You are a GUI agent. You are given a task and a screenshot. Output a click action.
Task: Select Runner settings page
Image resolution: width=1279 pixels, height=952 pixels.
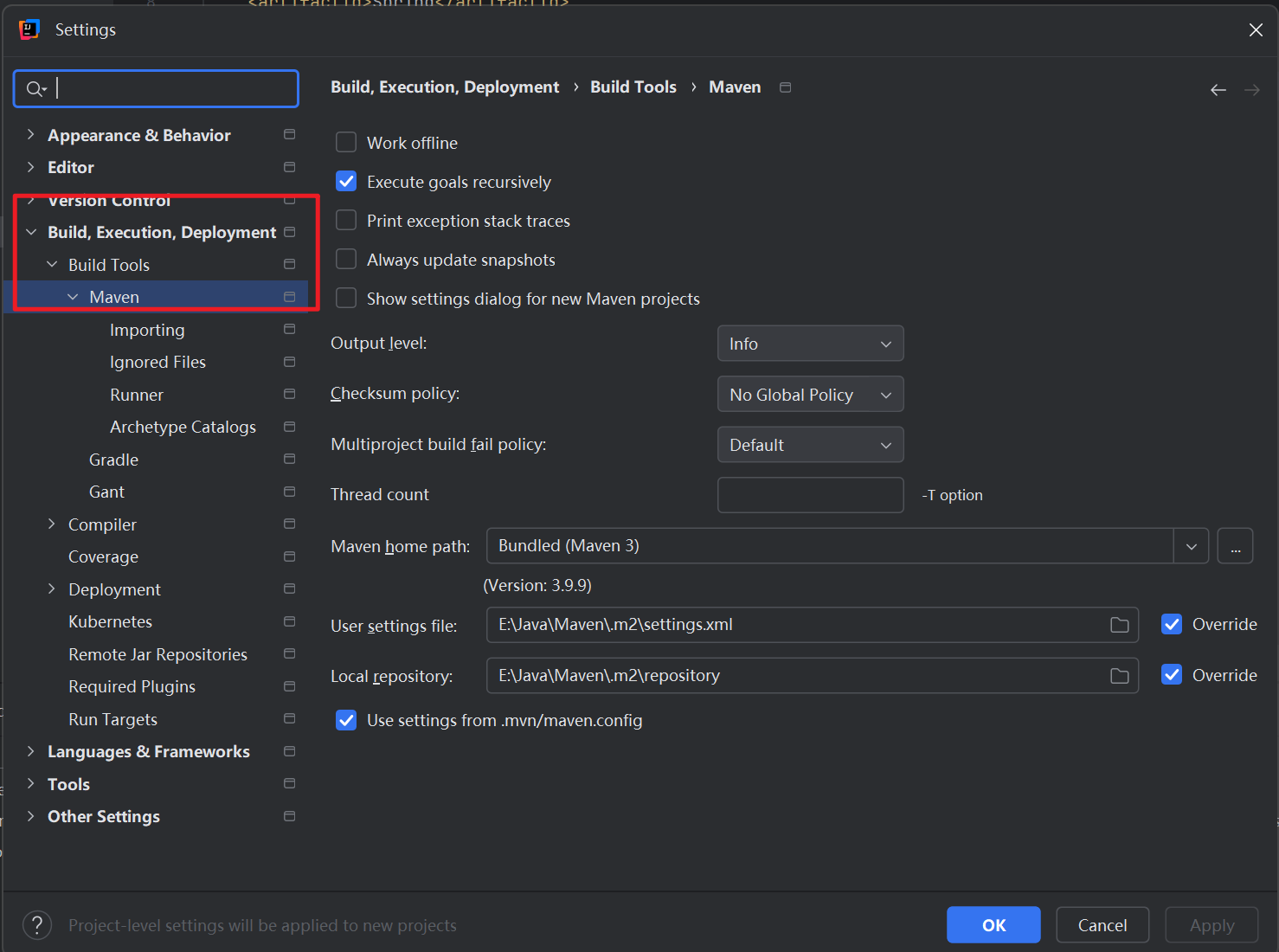point(137,395)
